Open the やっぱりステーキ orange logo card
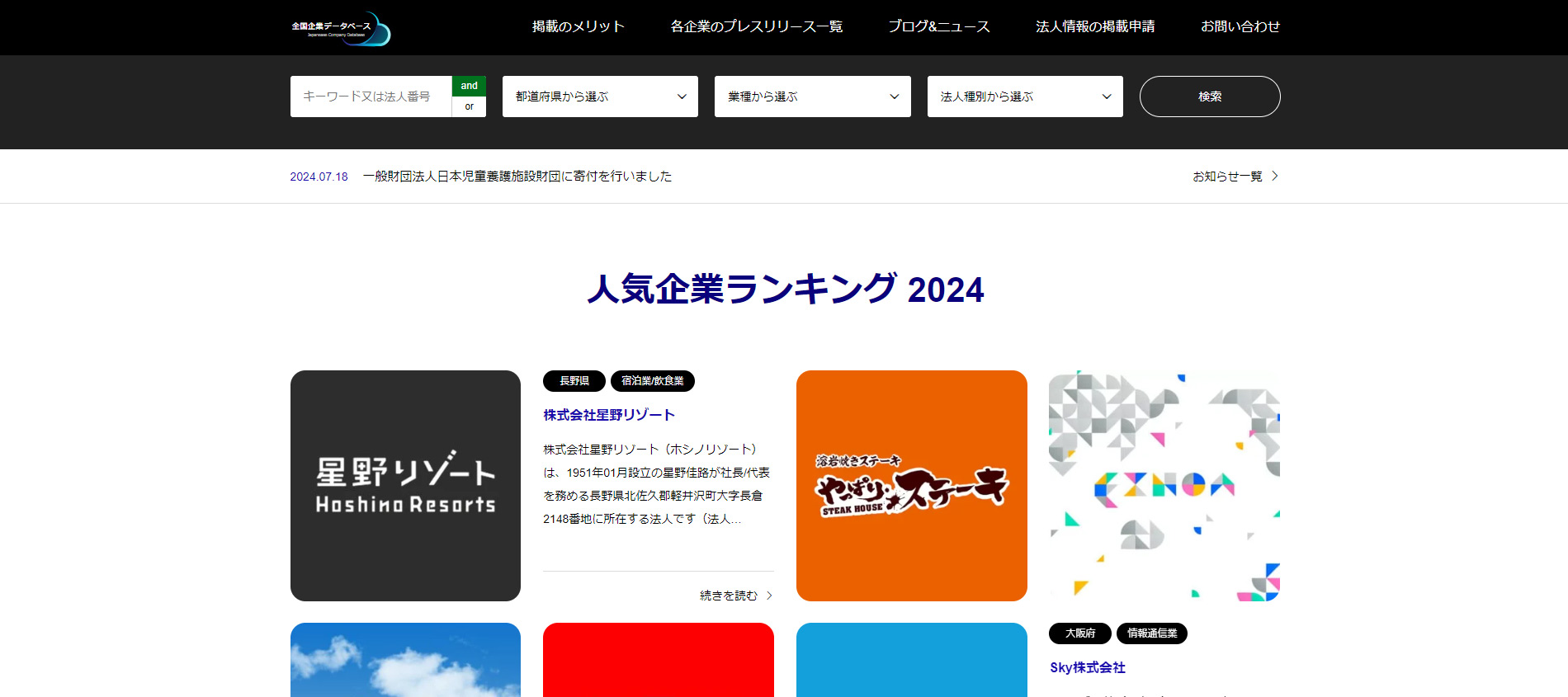1568x697 pixels. point(912,486)
